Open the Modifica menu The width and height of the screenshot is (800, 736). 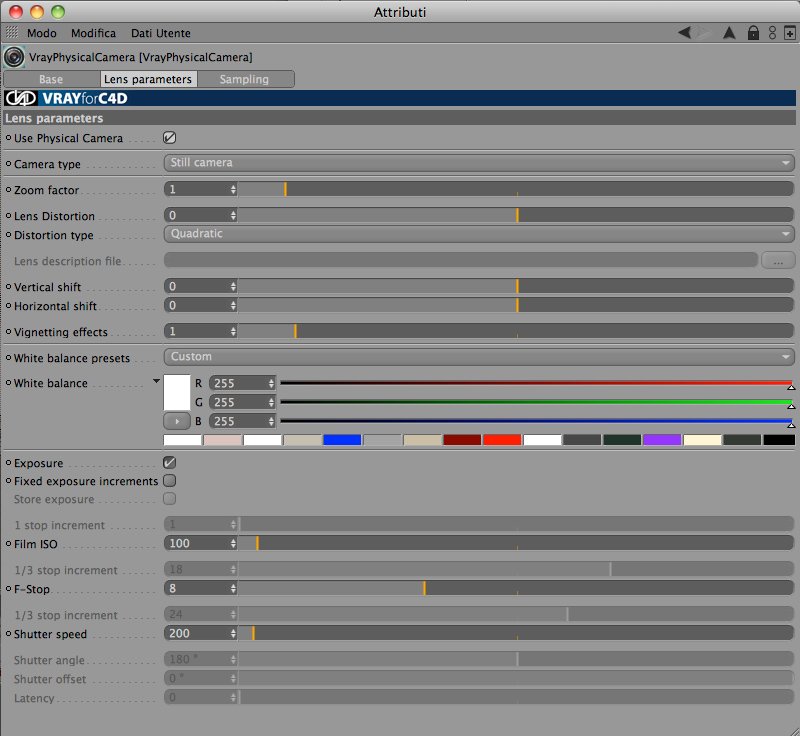pyautogui.click(x=93, y=33)
